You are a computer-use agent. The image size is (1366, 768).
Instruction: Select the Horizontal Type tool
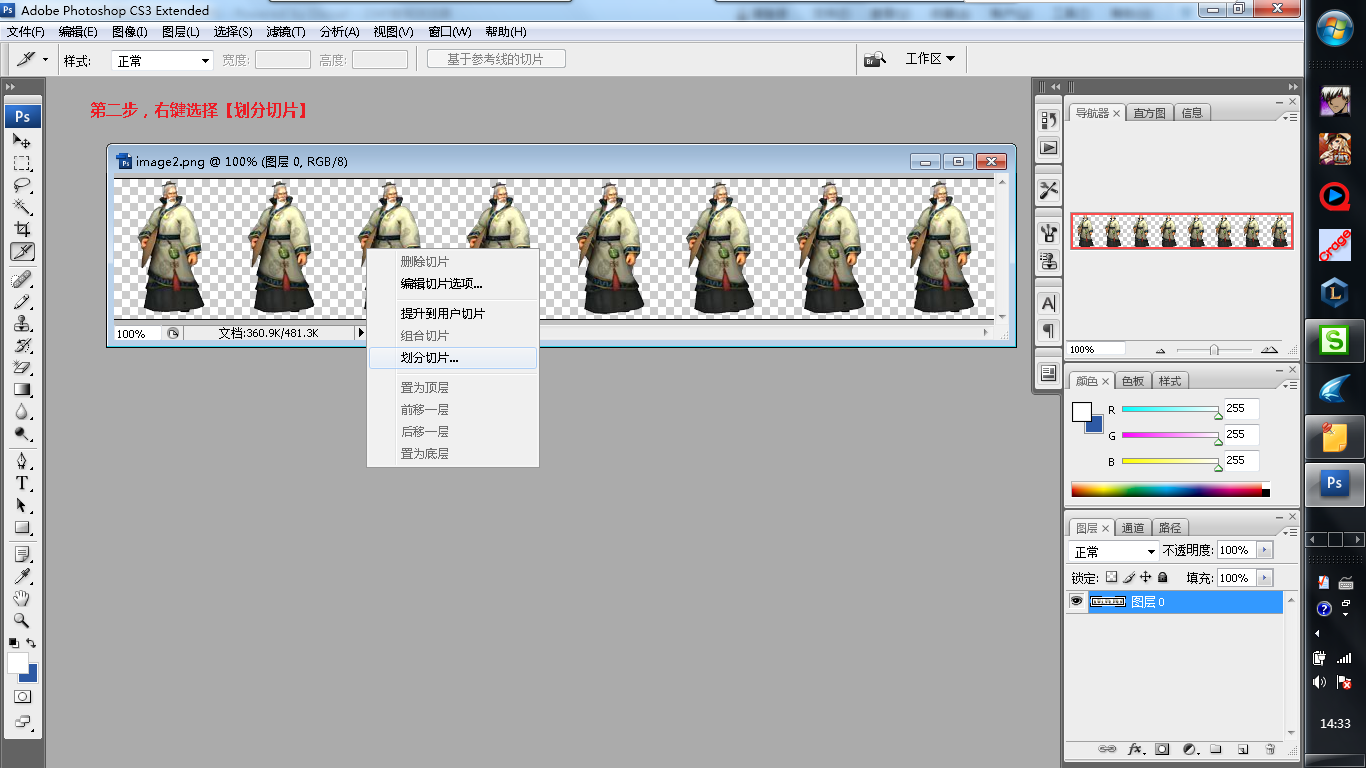coord(22,483)
